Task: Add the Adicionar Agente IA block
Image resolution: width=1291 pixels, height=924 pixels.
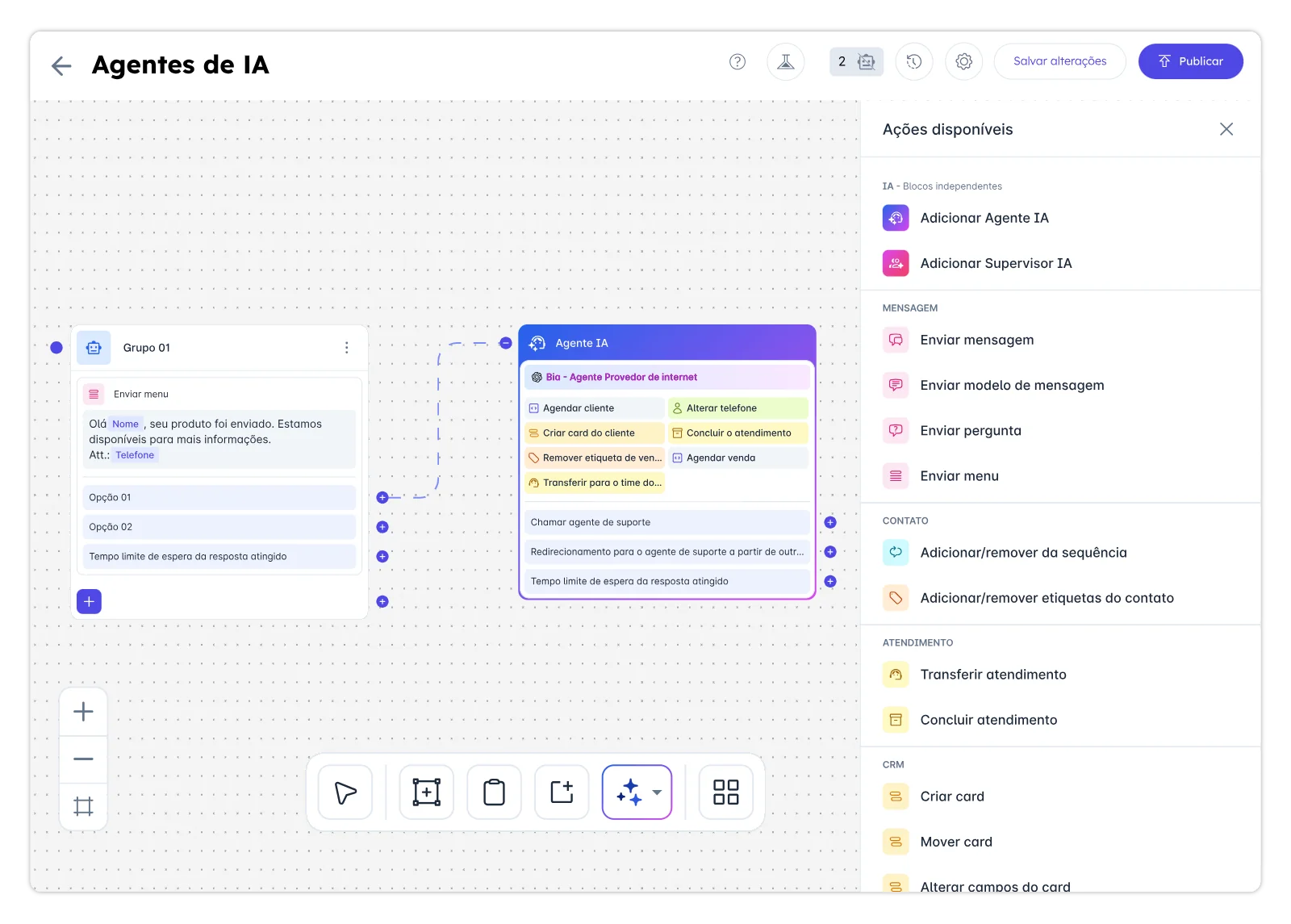Action: click(x=966, y=218)
